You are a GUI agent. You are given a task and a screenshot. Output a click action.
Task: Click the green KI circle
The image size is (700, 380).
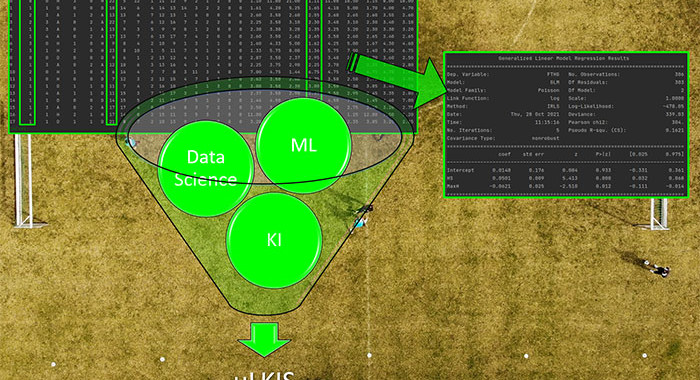(x=274, y=240)
